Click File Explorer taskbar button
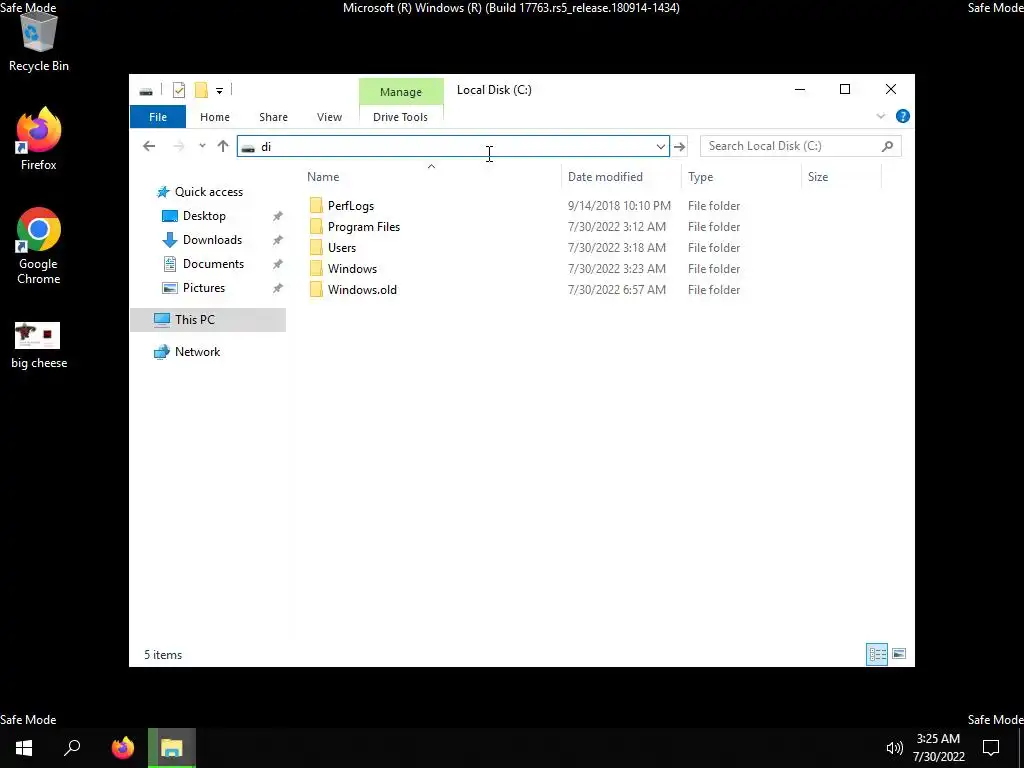The image size is (1024, 768). [x=172, y=748]
